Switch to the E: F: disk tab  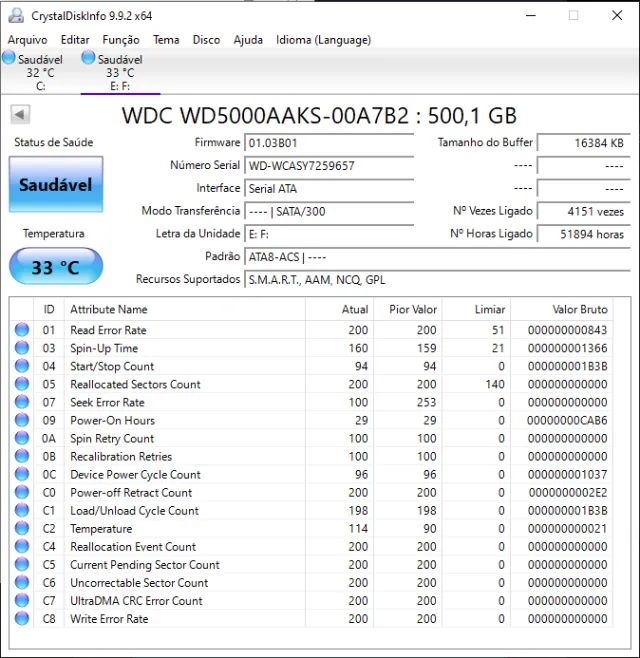pyautogui.click(x=120, y=73)
